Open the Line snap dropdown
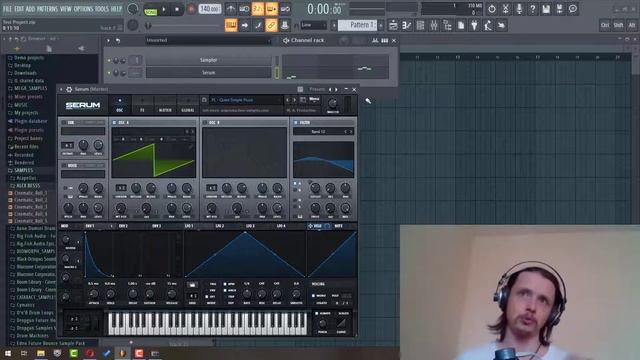The image size is (640, 360). [313, 25]
